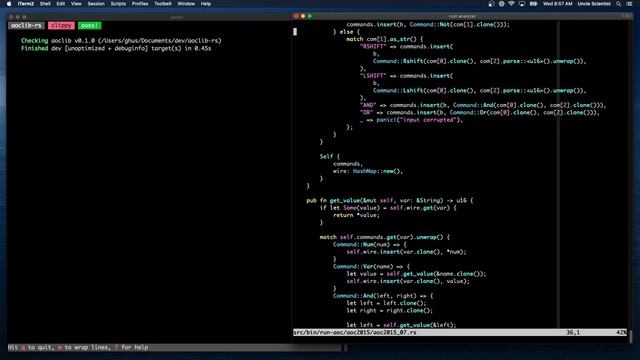Click the Wi-Fi status icon

(x=511, y=4)
